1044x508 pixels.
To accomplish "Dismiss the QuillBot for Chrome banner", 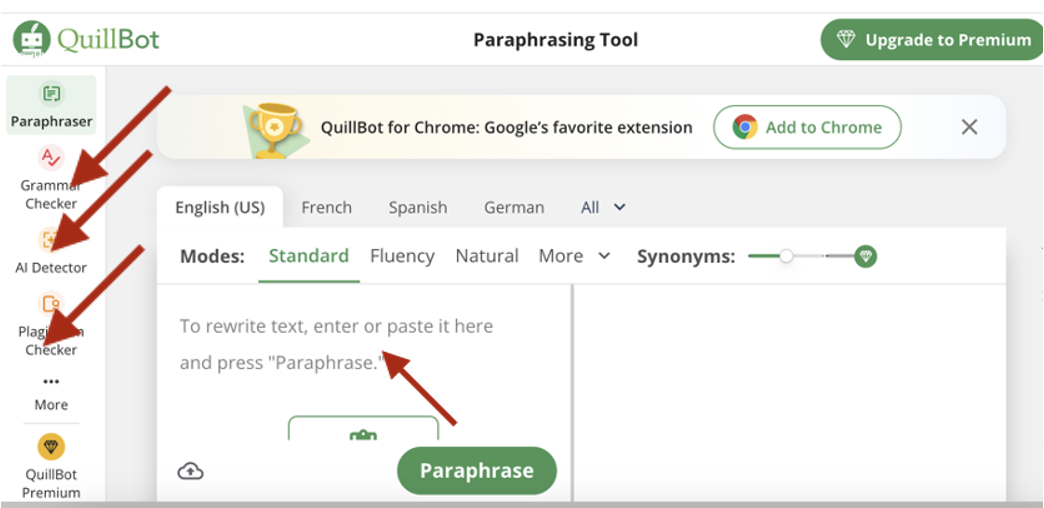I will [969, 127].
